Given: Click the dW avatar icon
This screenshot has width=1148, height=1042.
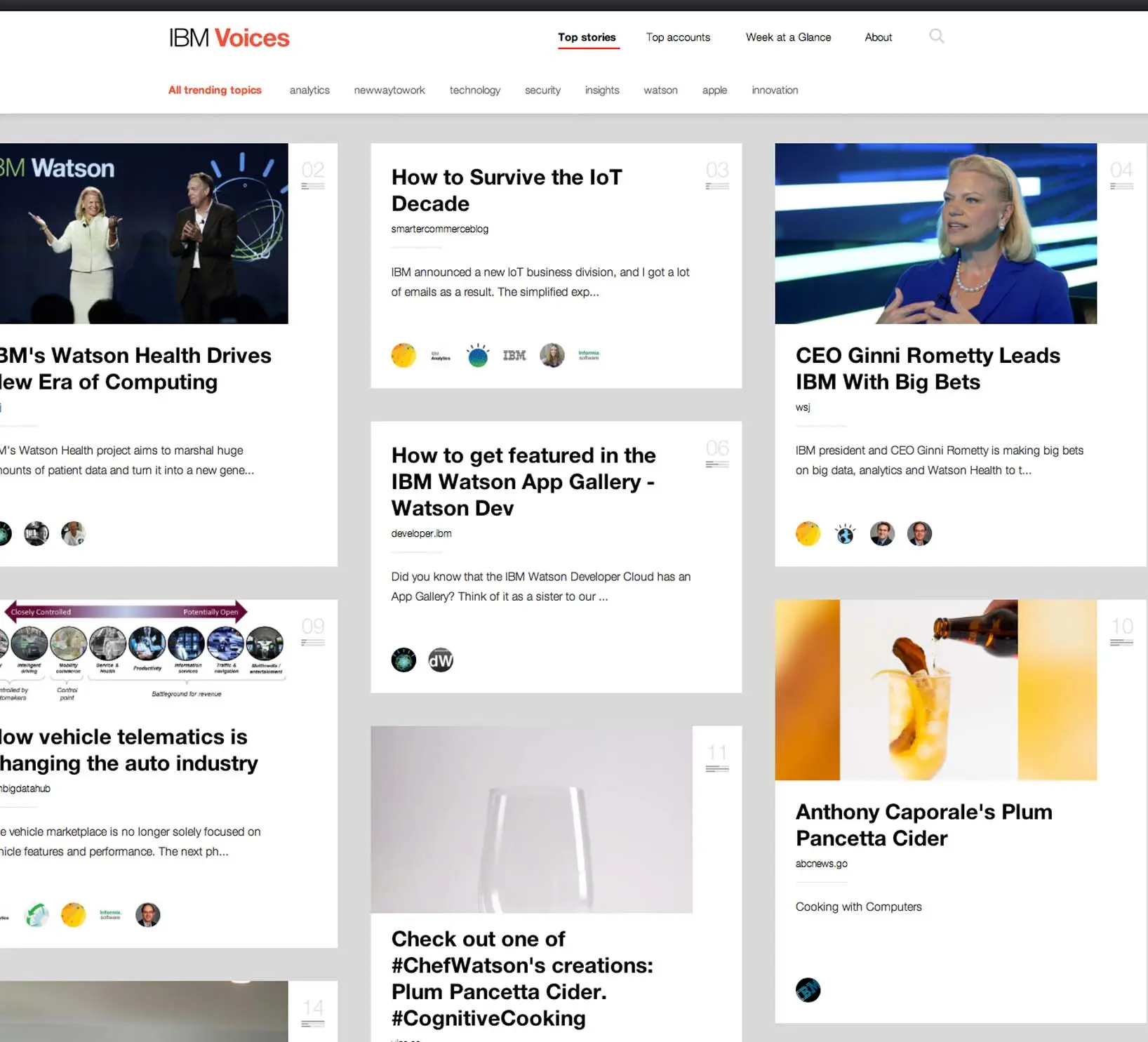Looking at the screenshot, I should pos(441,660).
